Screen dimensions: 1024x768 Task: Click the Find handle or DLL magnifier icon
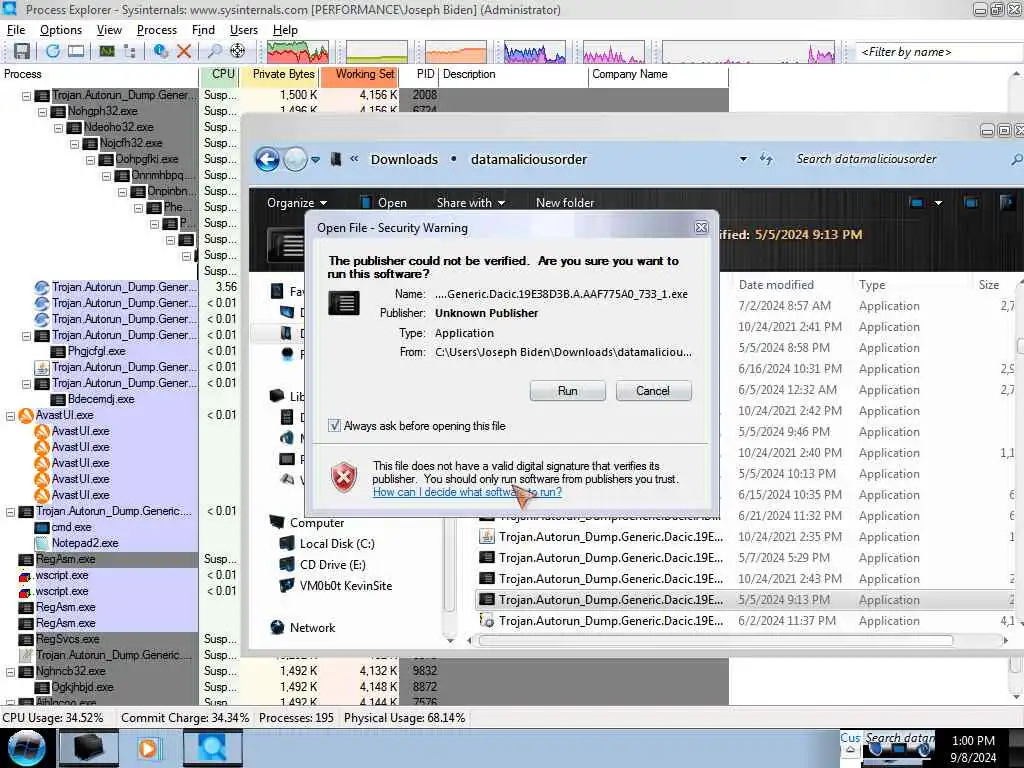214,51
